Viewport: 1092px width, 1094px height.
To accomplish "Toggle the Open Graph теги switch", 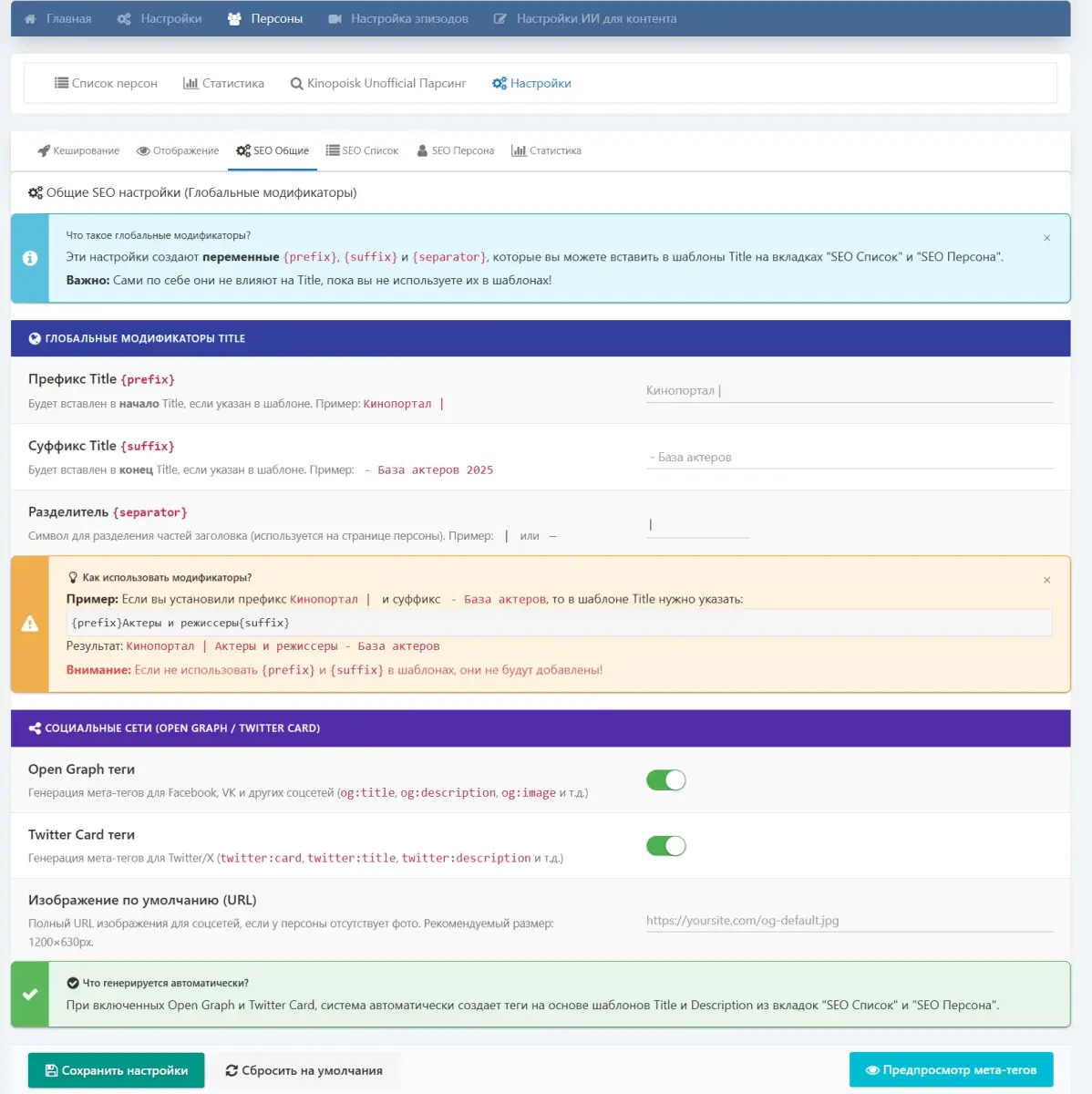I will point(665,780).
